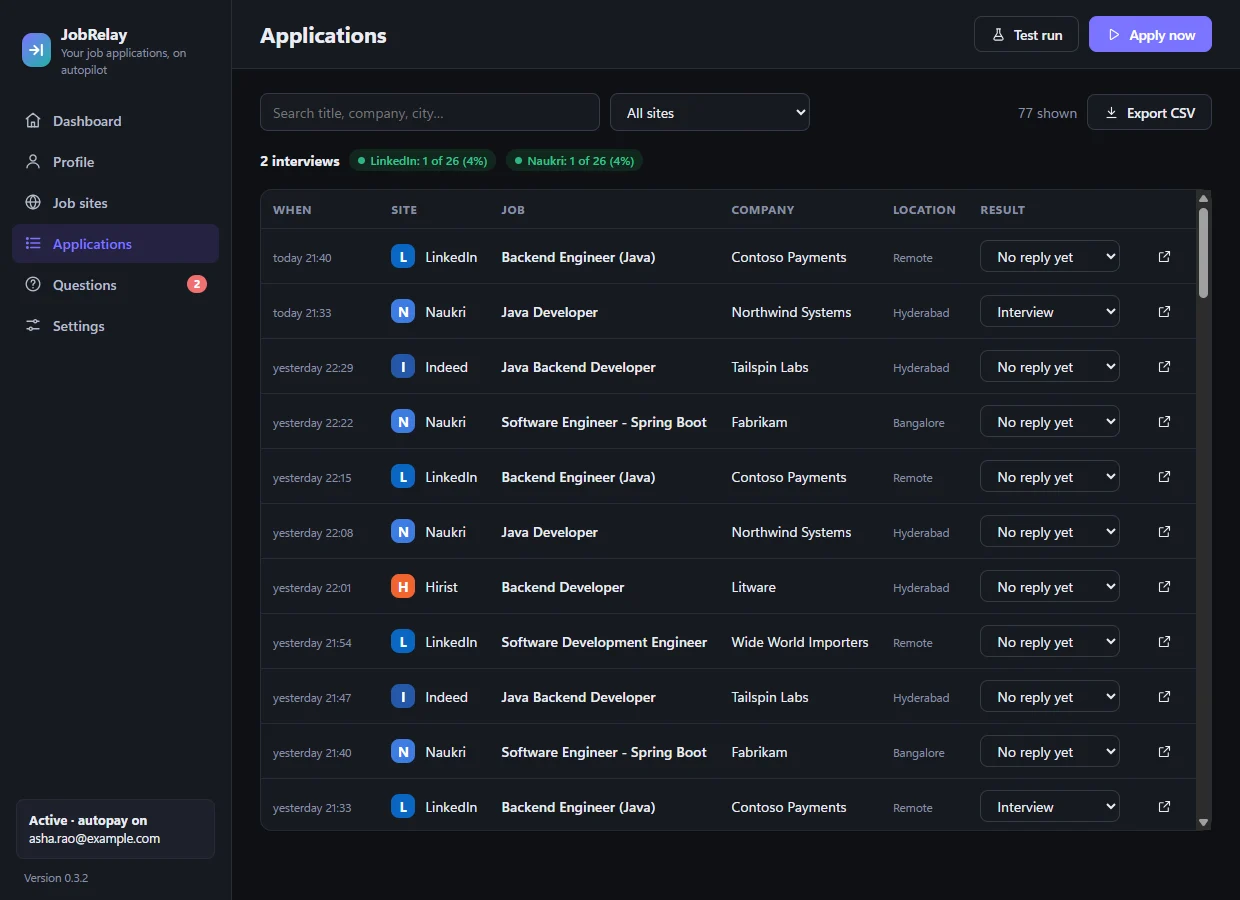
Task: Click the Active autopay account card
Action: pos(115,829)
